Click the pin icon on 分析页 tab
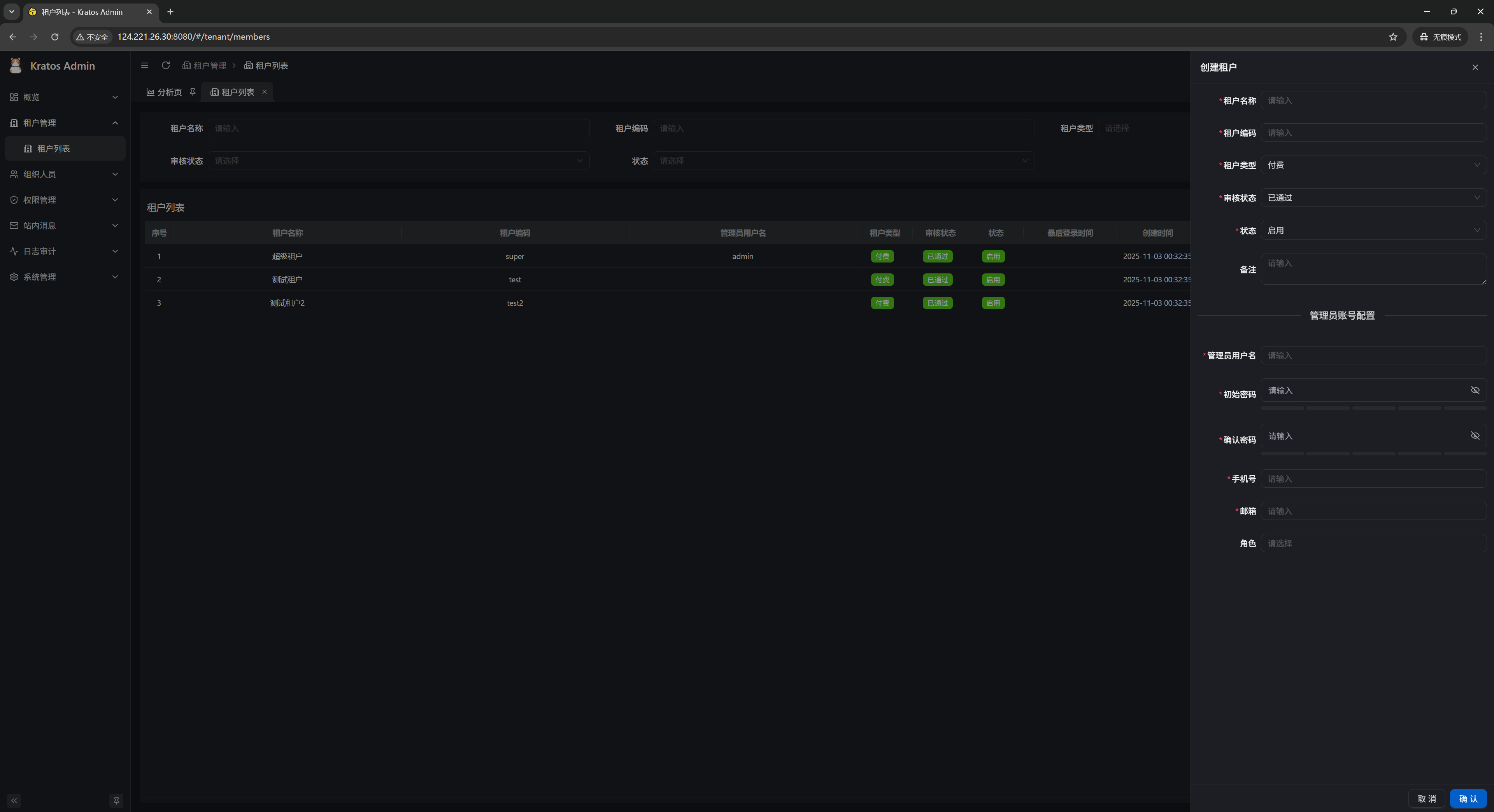This screenshot has width=1494, height=812. 193,92
